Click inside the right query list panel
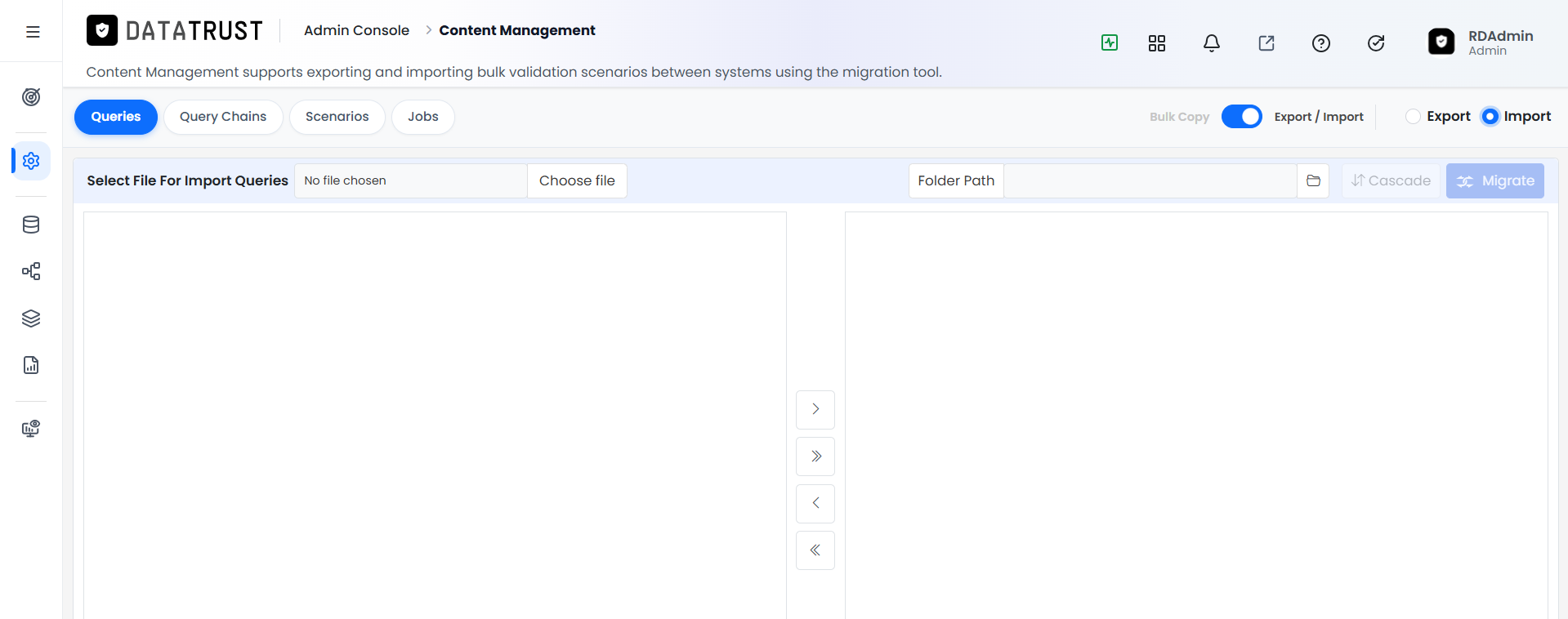The width and height of the screenshot is (1568, 619). pyautogui.click(x=1196, y=415)
